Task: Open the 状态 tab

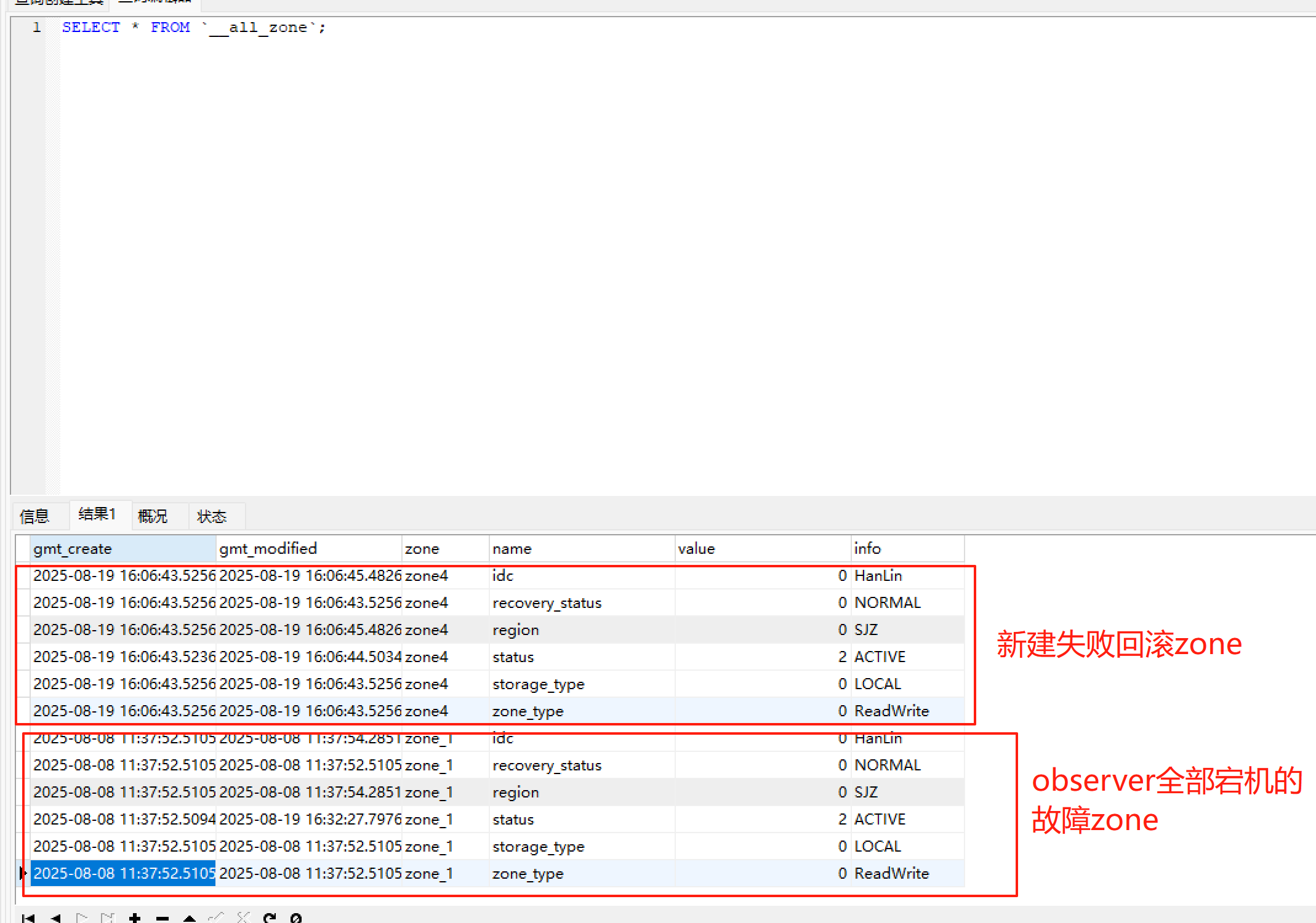Action: coord(212,516)
